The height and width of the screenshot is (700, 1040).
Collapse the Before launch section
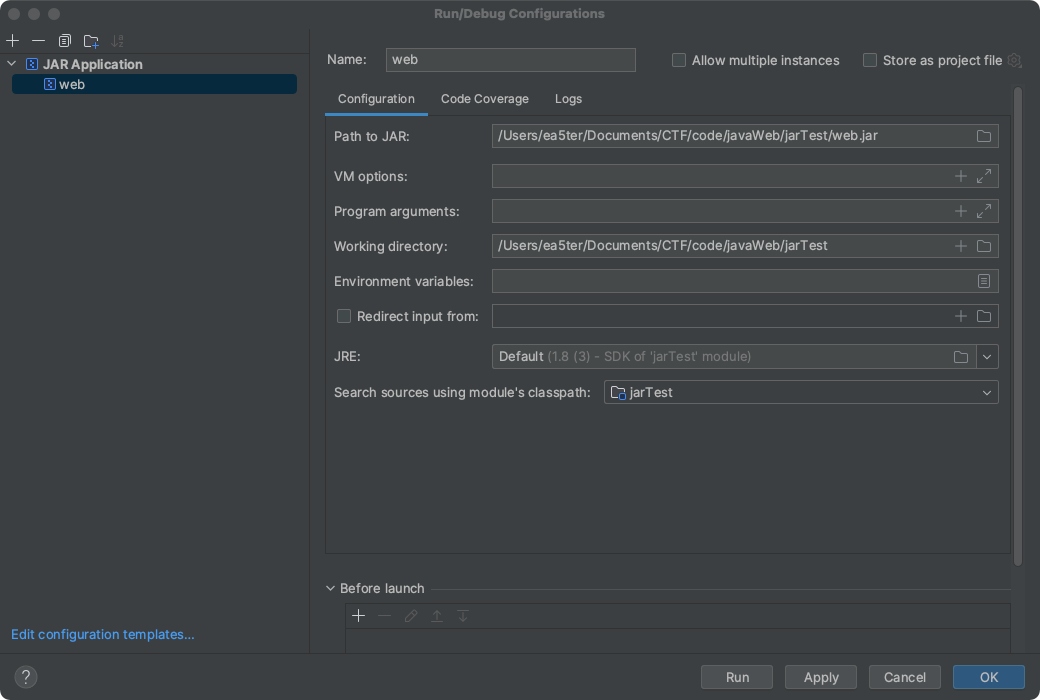pos(331,589)
